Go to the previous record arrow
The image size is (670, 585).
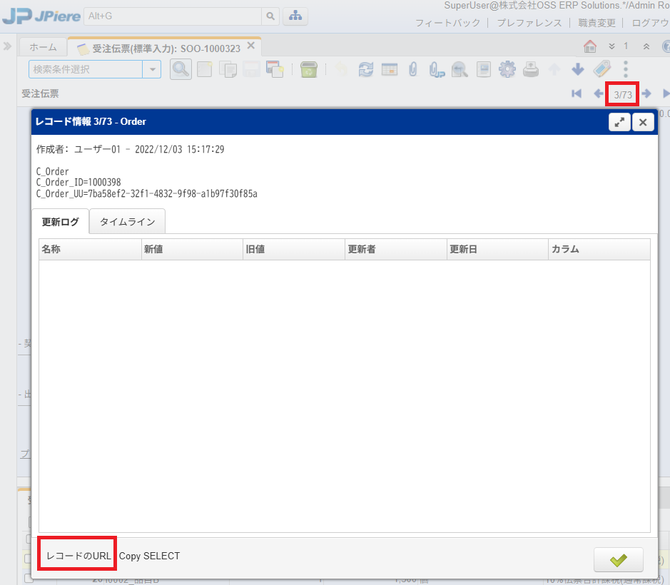599,94
